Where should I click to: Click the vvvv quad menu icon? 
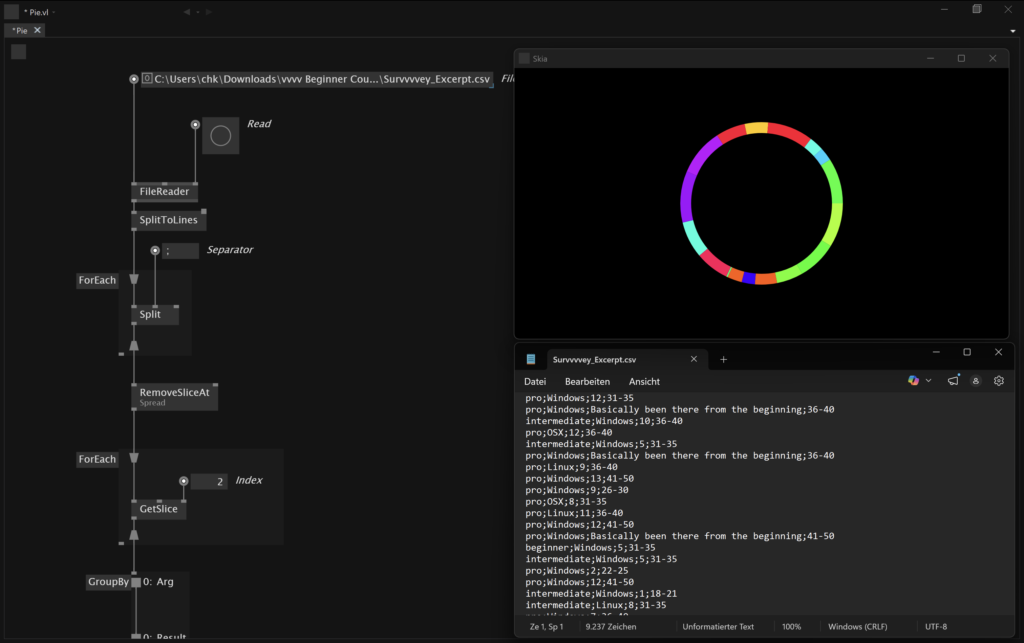12,11
